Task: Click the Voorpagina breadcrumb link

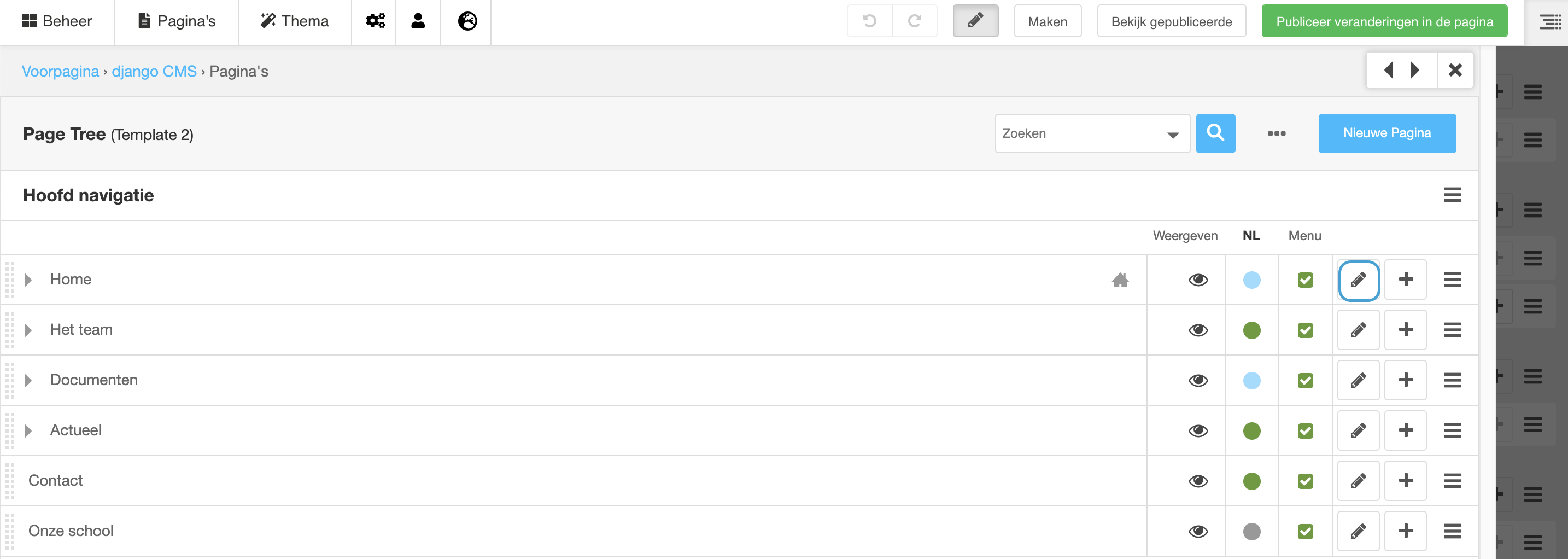Action: tap(60, 71)
